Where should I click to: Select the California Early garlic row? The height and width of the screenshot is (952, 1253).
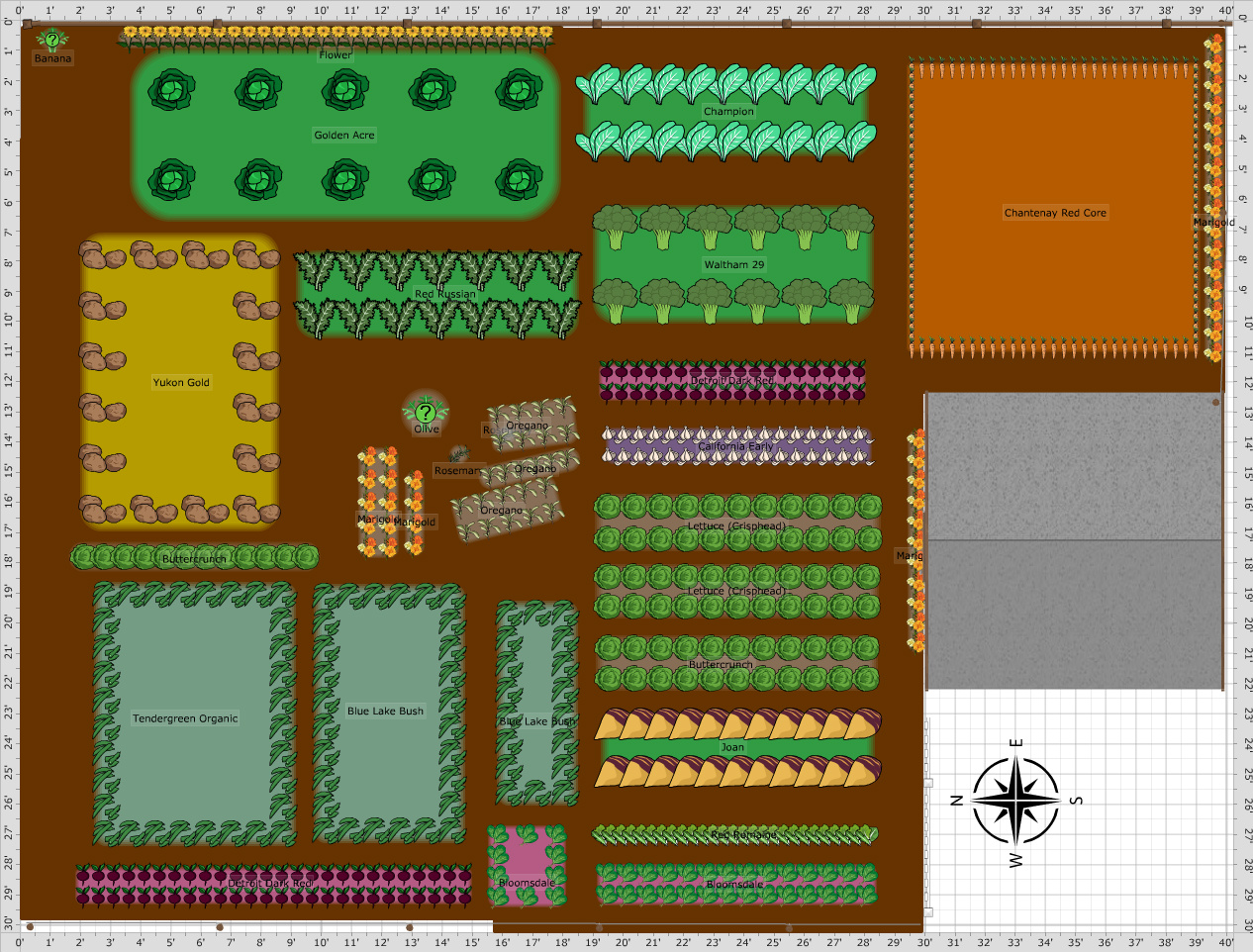pos(736,446)
